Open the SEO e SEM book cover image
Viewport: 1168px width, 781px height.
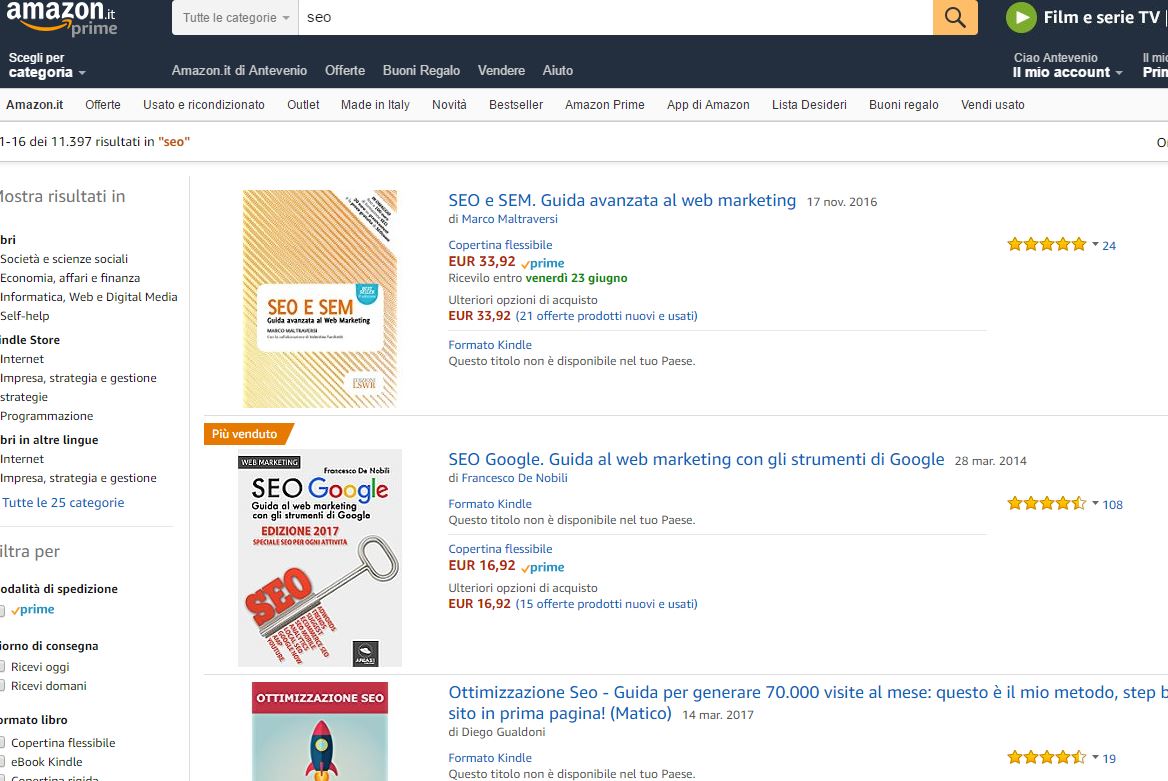(x=320, y=299)
